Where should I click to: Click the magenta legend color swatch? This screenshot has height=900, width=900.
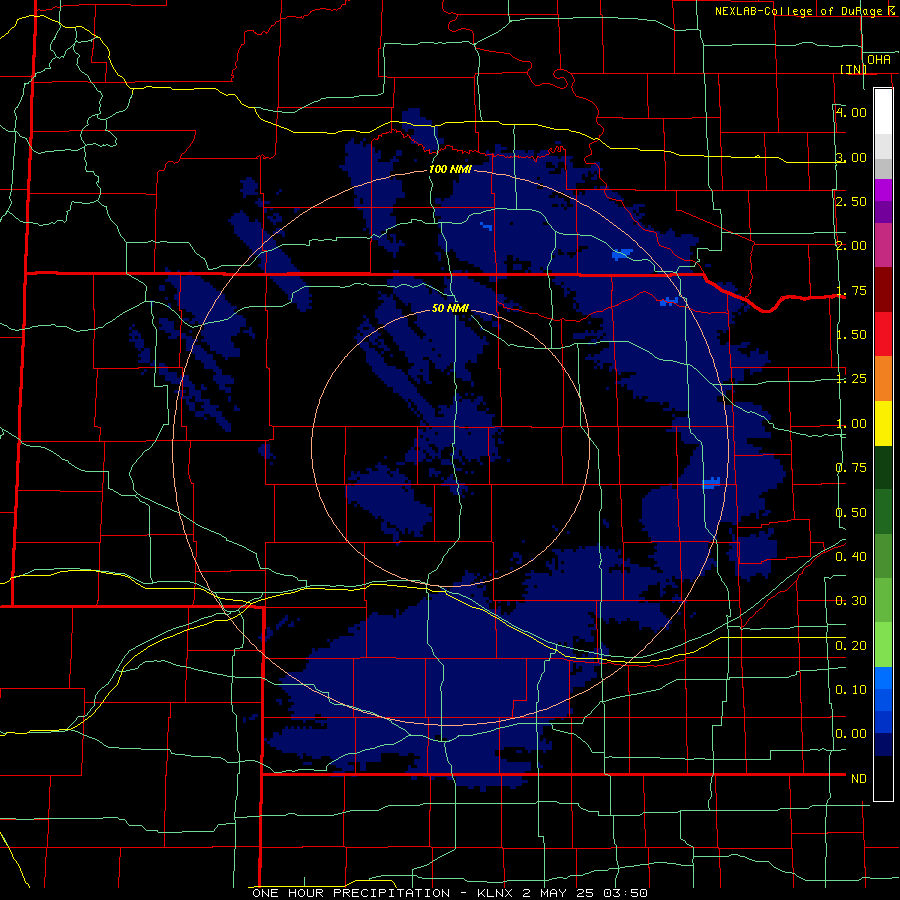[x=883, y=190]
